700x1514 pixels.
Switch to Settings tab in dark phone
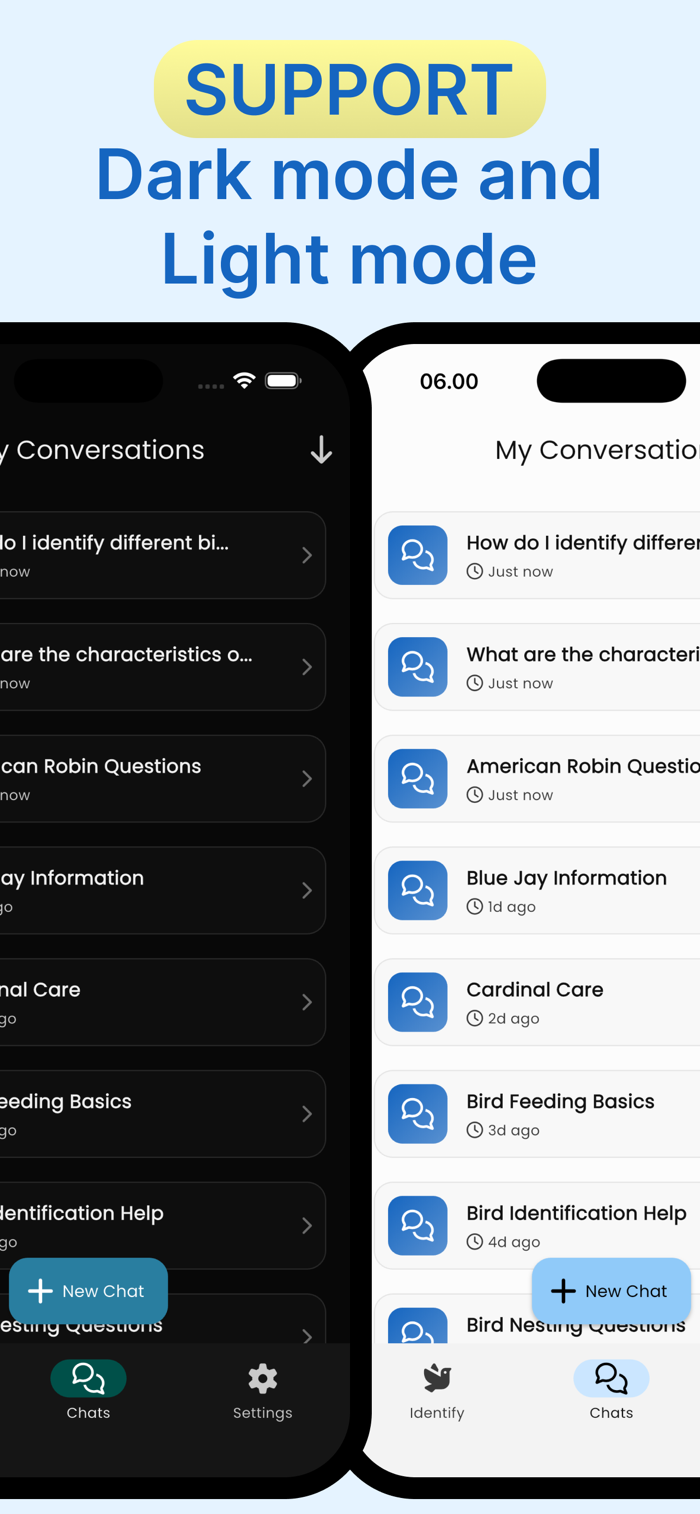263,1390
